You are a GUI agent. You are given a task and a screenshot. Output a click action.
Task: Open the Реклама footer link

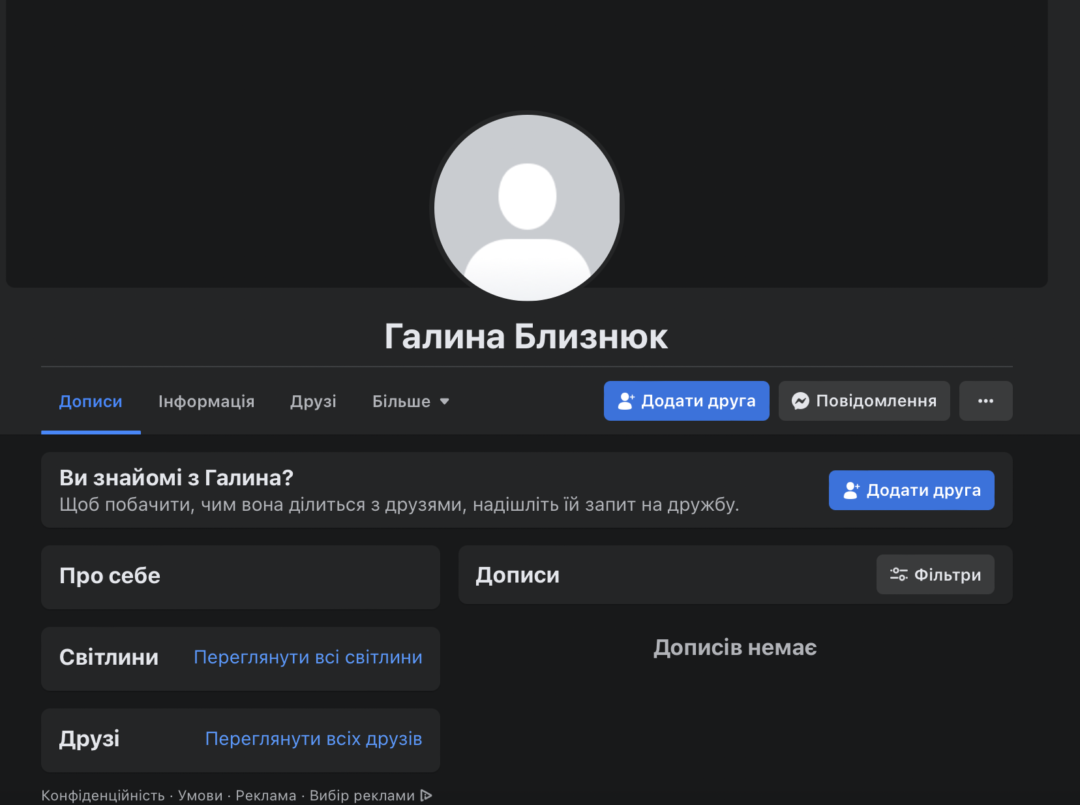coord(265,795)
